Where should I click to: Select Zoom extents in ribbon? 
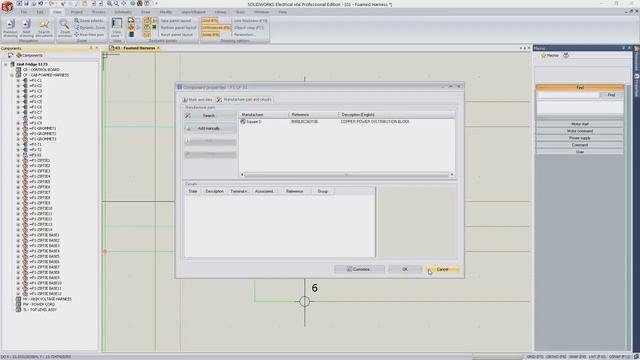tap(89, 20)
